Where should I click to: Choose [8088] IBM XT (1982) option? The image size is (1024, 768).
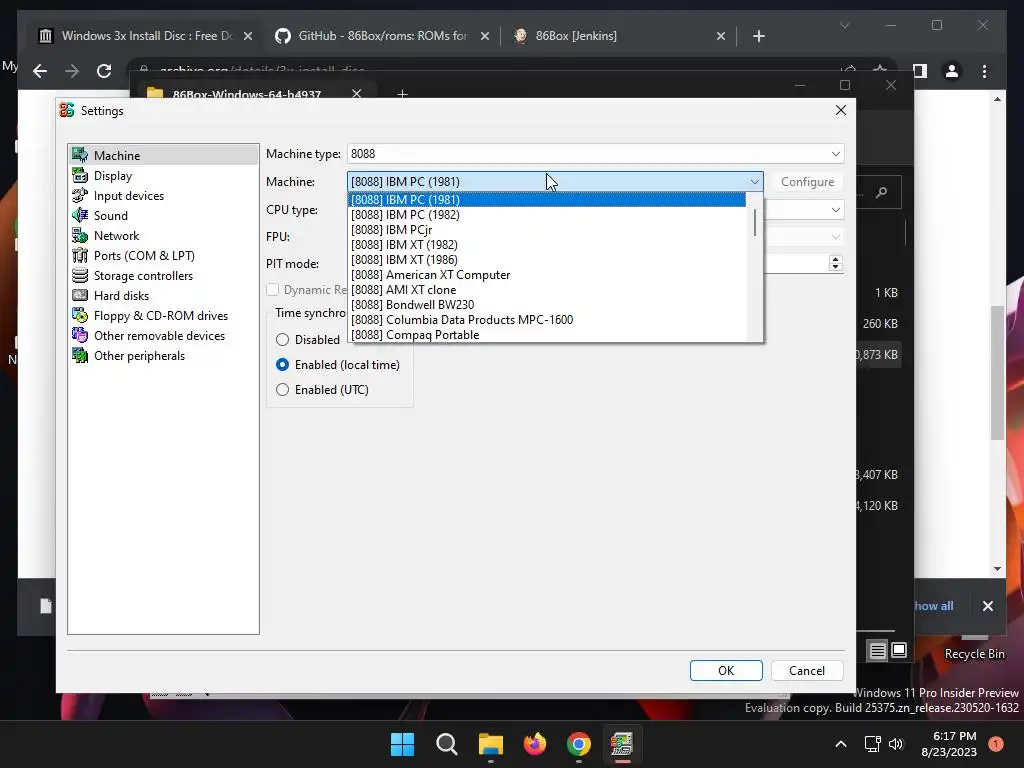click(x=547, y=245)
